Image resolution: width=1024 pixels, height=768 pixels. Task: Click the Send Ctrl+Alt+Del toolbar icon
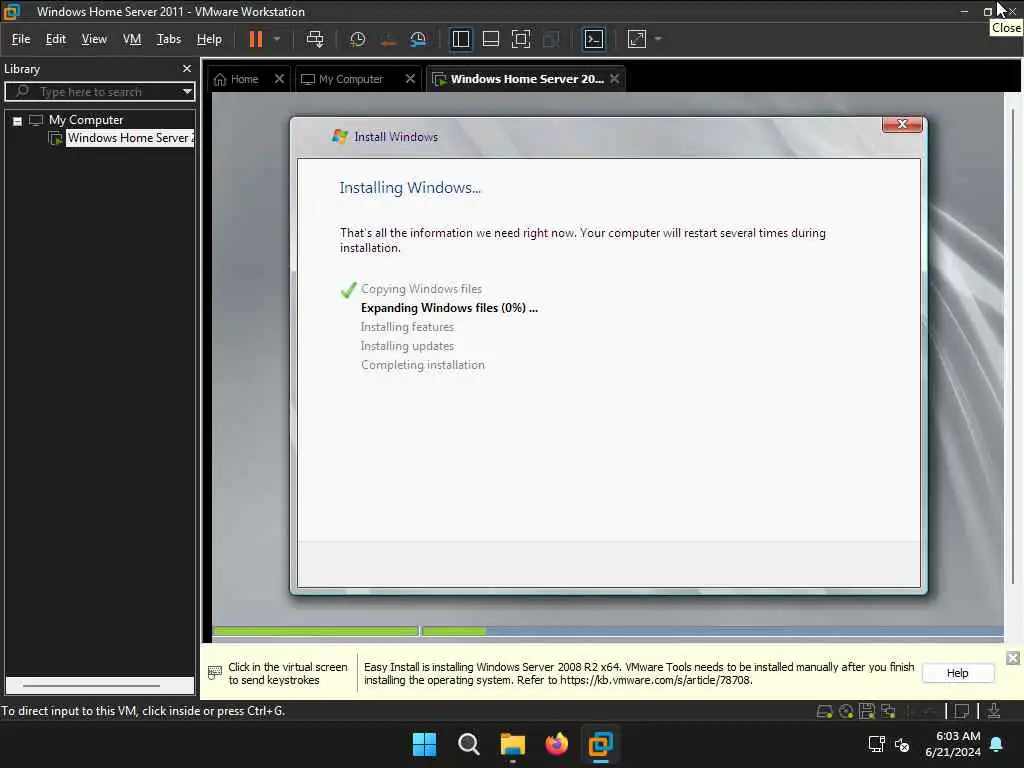pyautogui.click(x=315, y=39)
